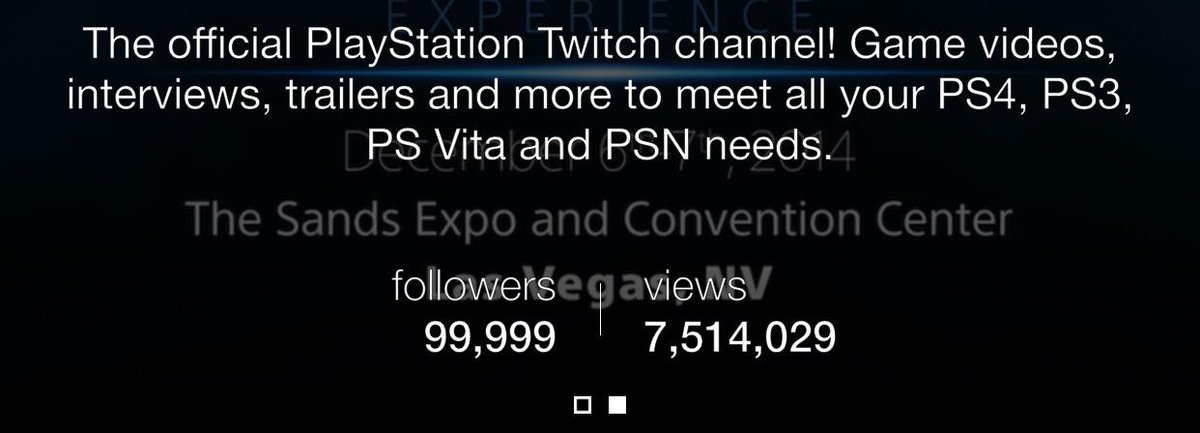Tap the followers label
Image resolution: width=1200 pixels, height=433 pixels.
pos(473,287)
